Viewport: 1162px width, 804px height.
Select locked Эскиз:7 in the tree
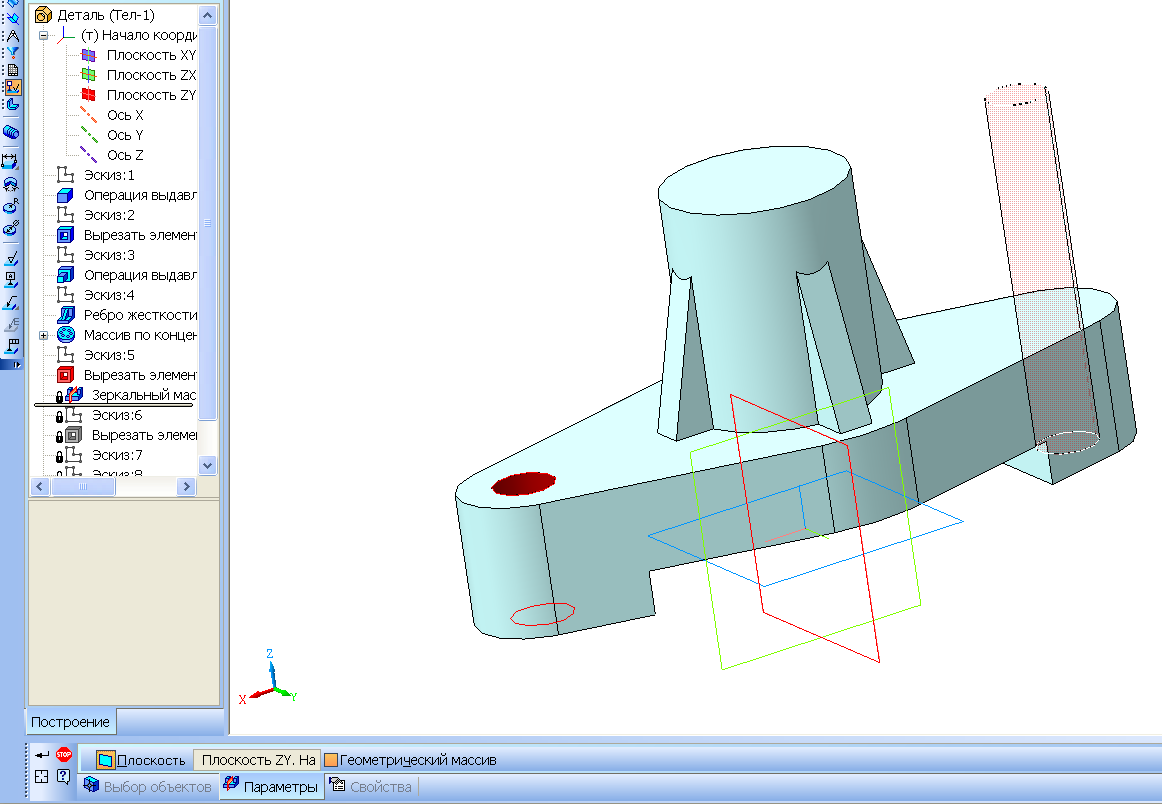(x=116, y=455)
